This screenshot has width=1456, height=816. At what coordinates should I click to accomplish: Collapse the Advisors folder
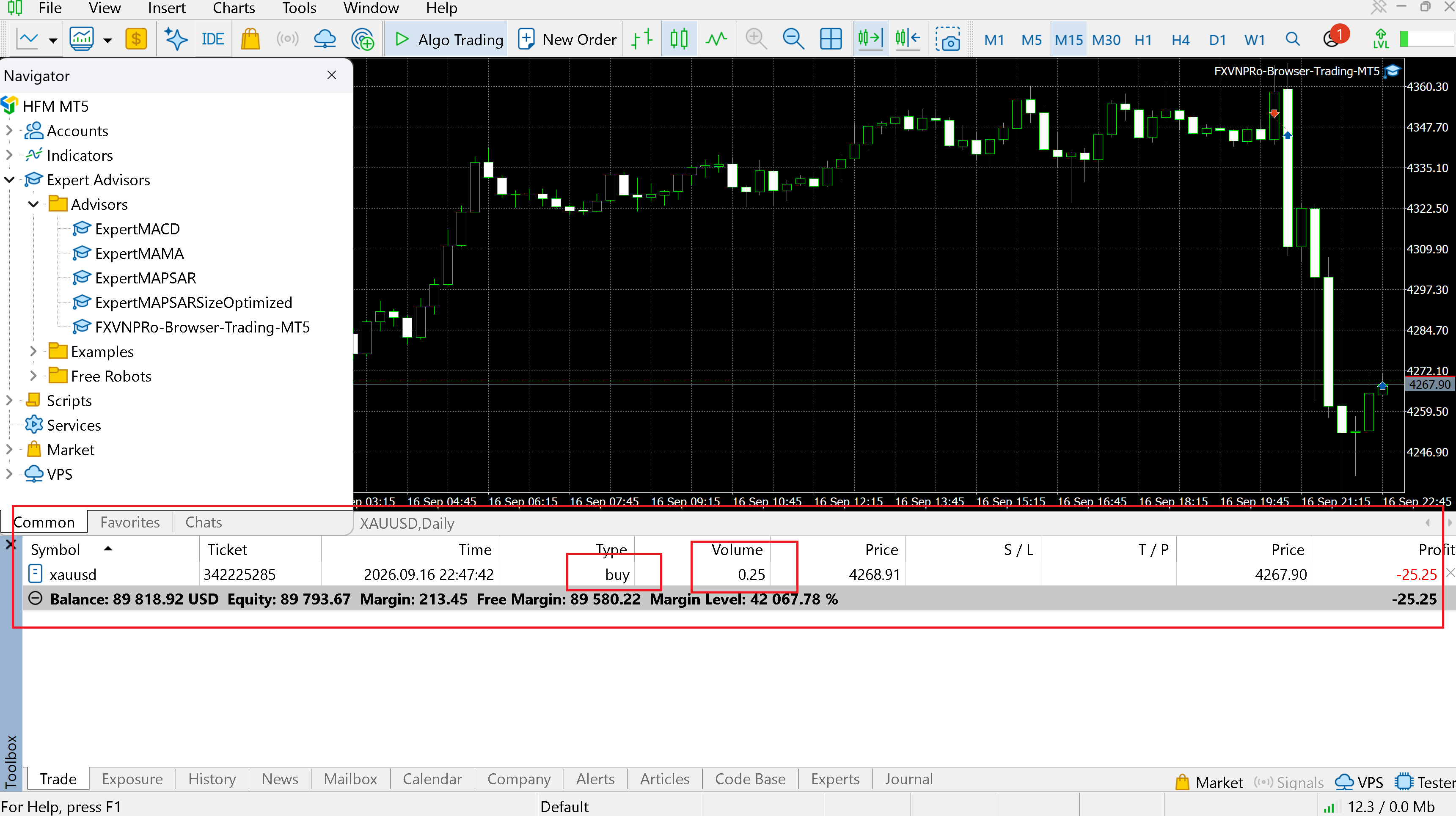click(x=33, y=204)
